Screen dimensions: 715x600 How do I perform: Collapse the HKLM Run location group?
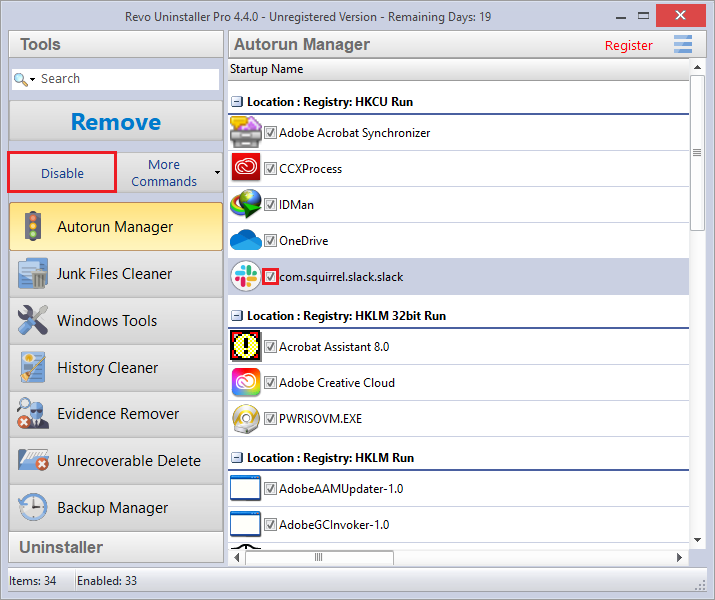pyautogui.click(x=237, y=457)
